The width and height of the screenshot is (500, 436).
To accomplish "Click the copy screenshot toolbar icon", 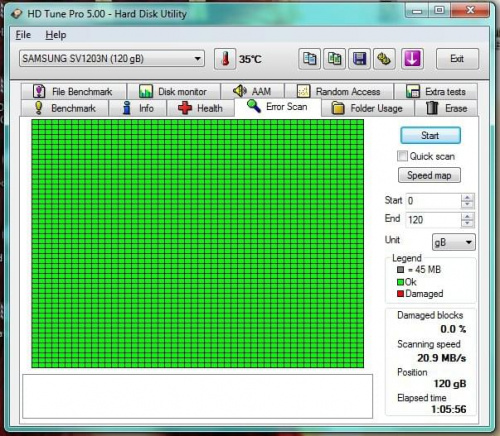I will (x=334, y=59).
